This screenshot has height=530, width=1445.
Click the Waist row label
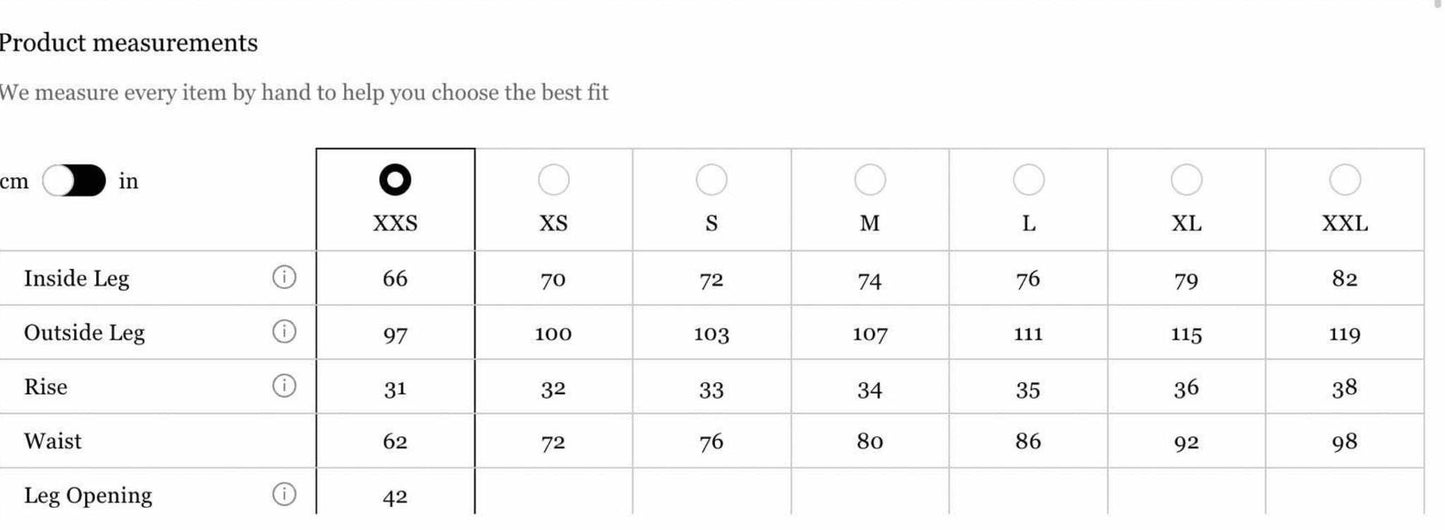[53, 441]
